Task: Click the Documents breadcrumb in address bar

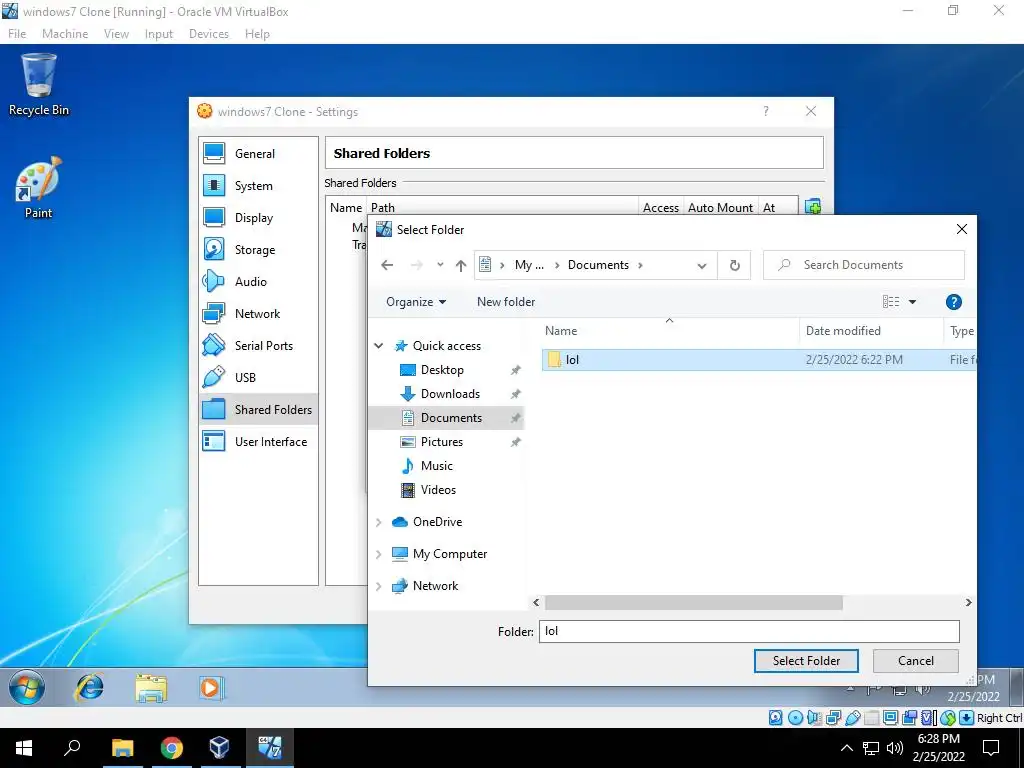Action: click(x=598, y=265)
